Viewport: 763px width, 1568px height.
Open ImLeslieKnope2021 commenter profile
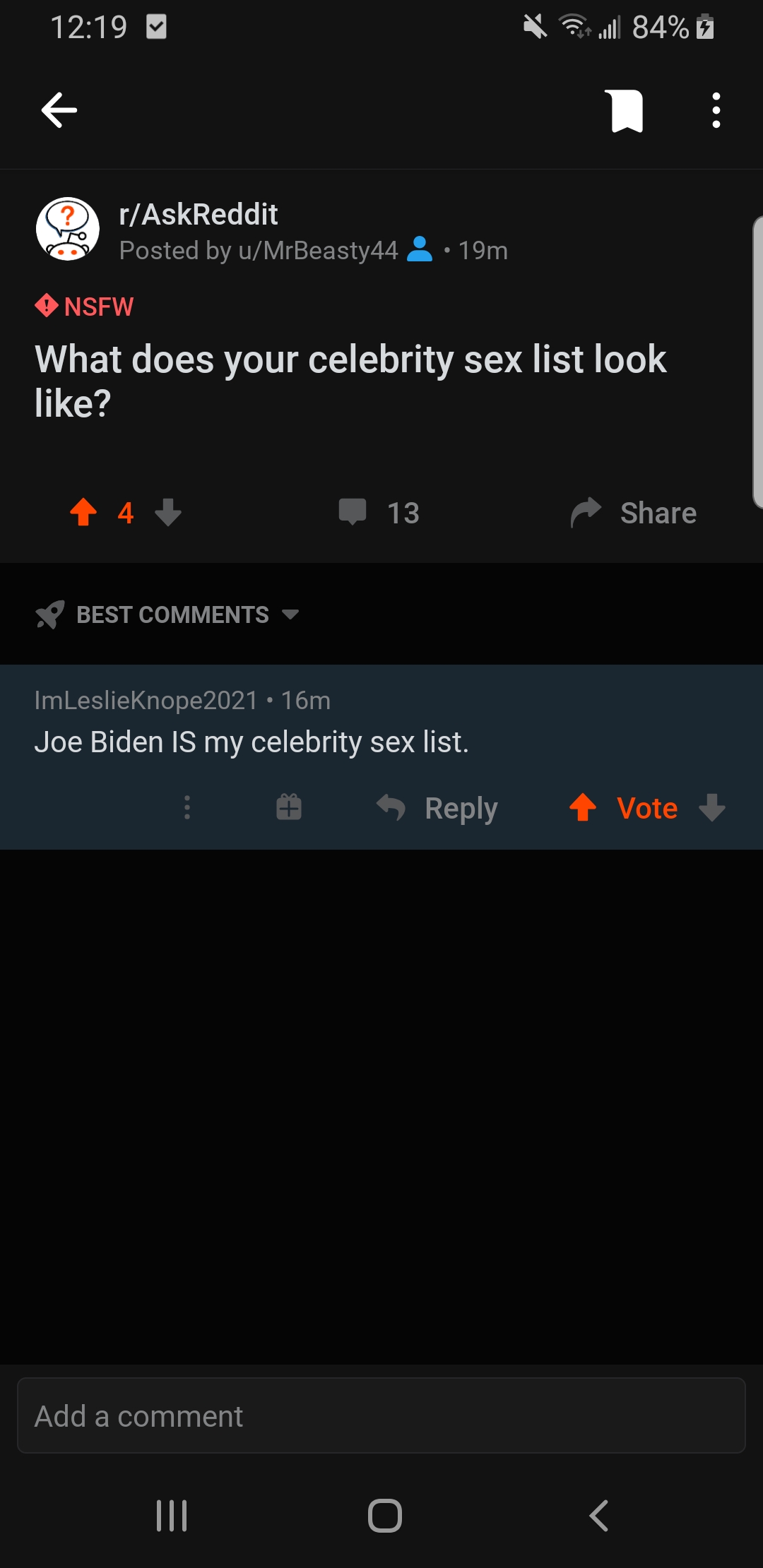(x=146, y=700)
